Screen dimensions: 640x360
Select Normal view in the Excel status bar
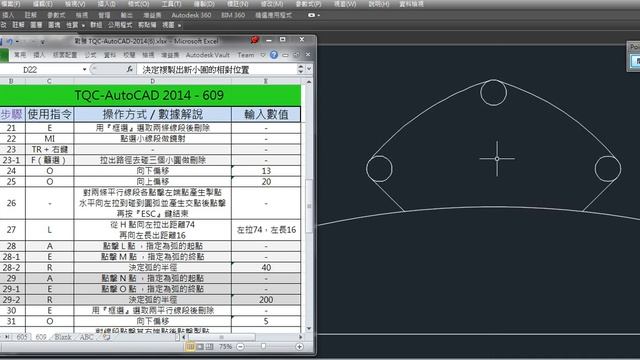(x=190, y=347)
